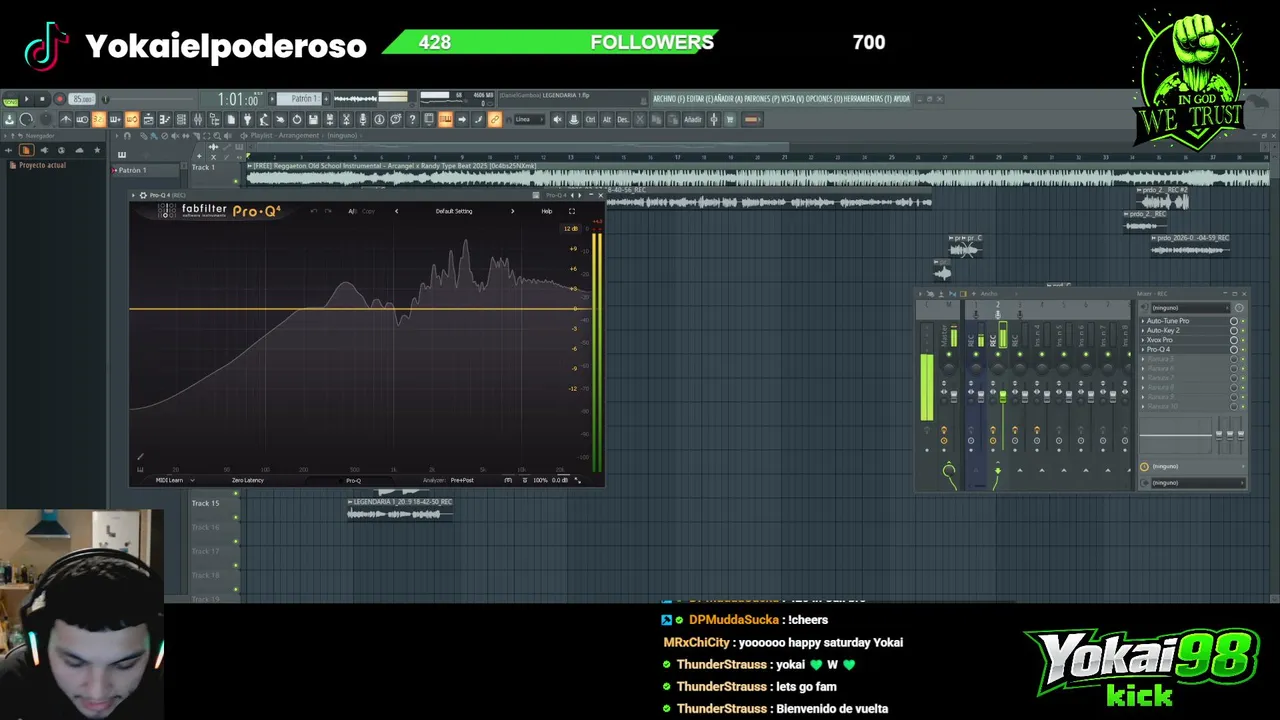This screenshot has width=1280, height=720.
Task: Click the Analyzer Pre+Post setting
Action: click(x=448, y=480)
